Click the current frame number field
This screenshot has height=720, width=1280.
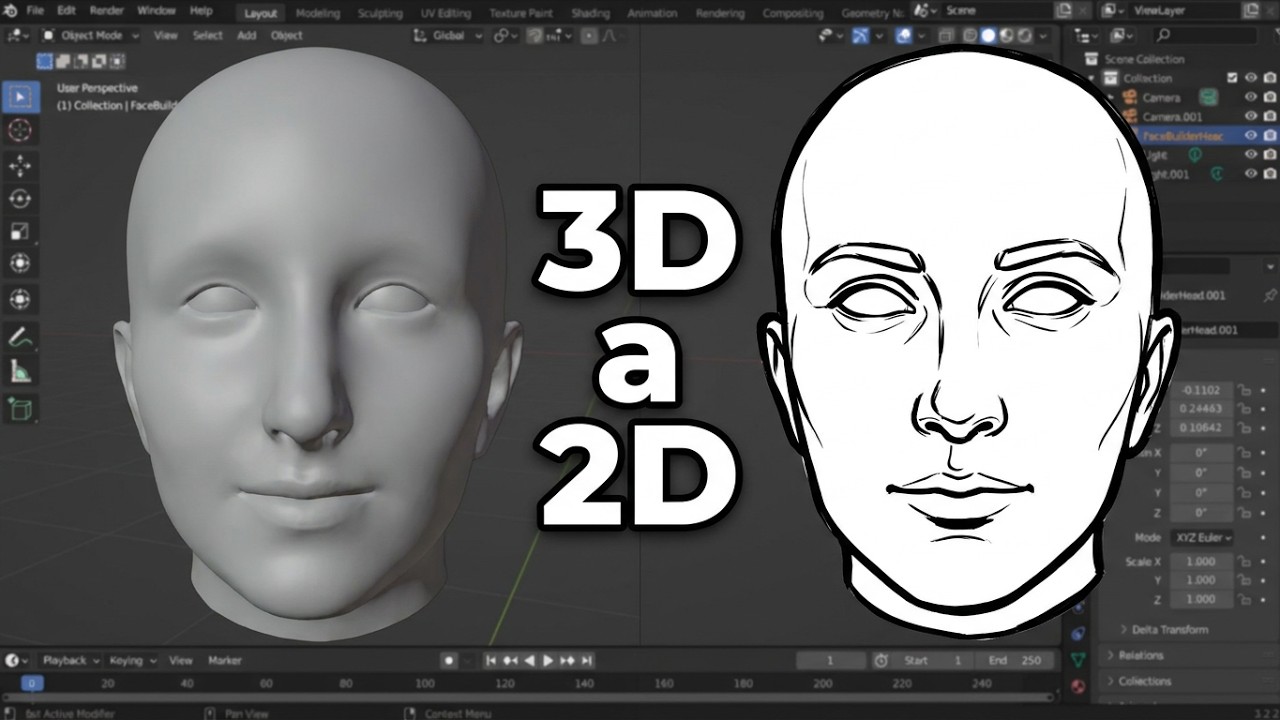pyautogui.click(x=831, y=660)
